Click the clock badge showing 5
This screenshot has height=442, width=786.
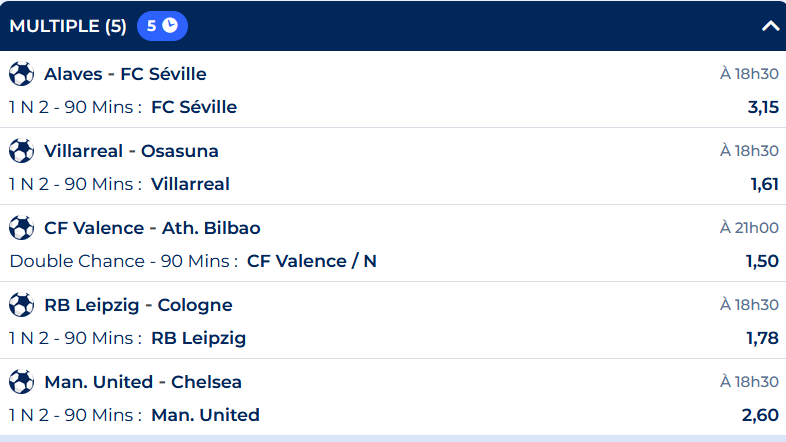pyautogui.click(x=162, y=26)
